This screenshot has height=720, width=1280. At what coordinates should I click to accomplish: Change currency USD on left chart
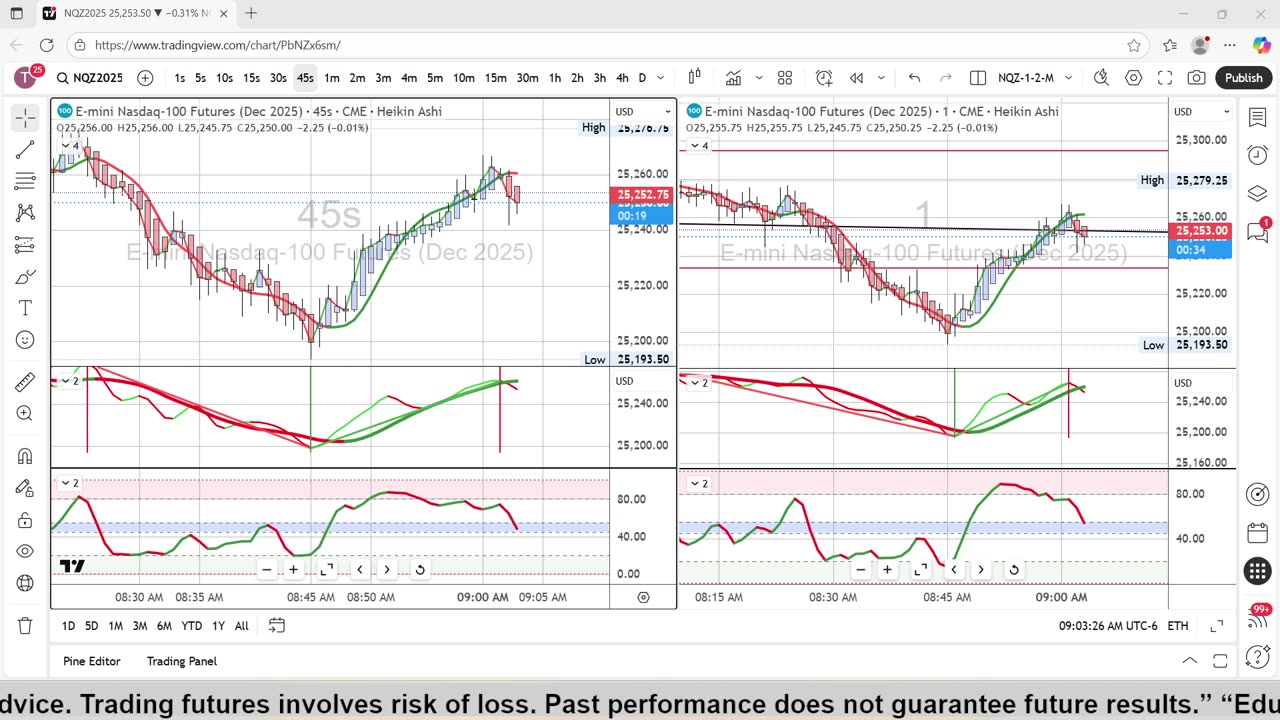(x=642, y=112)
